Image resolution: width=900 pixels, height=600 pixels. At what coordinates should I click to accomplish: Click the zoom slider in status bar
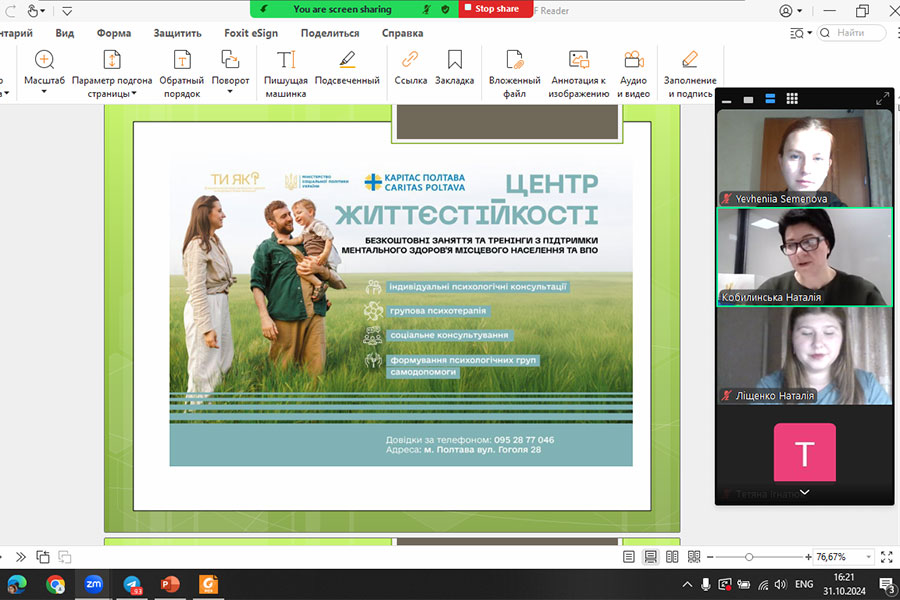(x=749, y=557)
